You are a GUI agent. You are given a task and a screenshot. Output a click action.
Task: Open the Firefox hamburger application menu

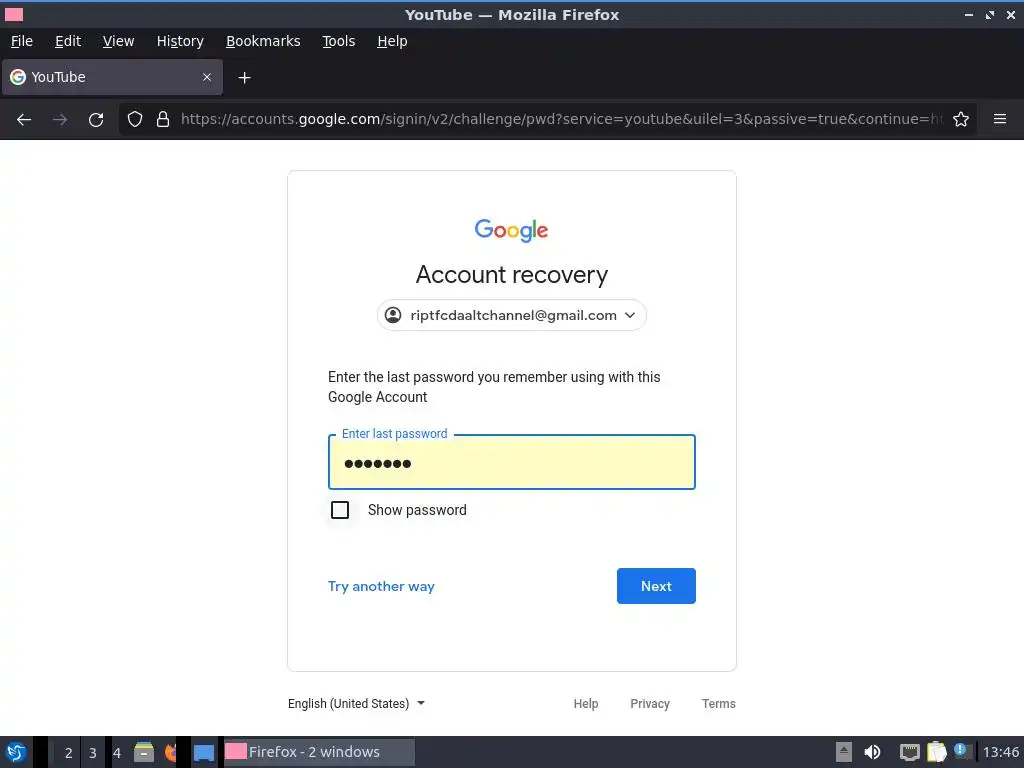pyautogui.click(x=1000, y=119)
